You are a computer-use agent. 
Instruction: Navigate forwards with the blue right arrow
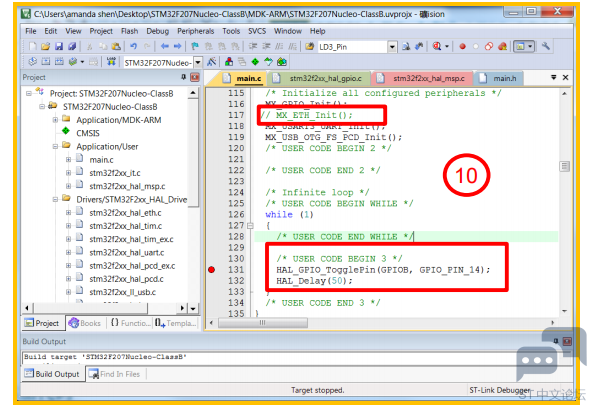coord(177,46)
